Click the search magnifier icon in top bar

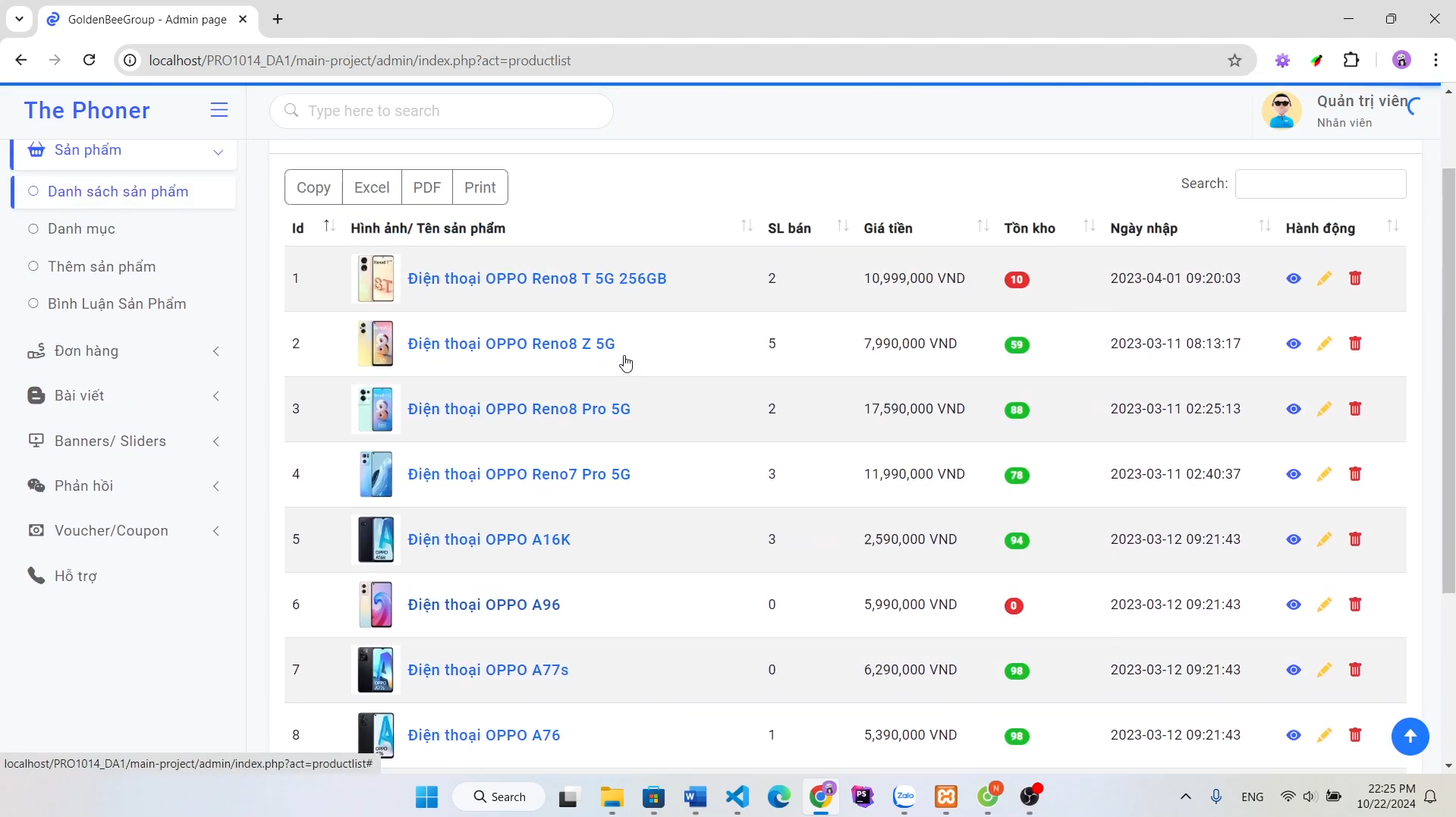tap(291, 111)
